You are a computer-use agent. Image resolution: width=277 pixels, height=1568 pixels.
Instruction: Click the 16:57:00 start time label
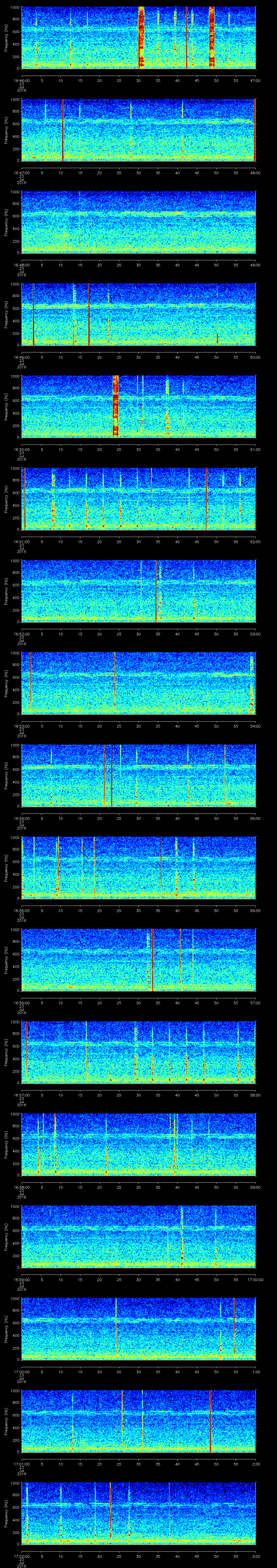point(22,1095)
